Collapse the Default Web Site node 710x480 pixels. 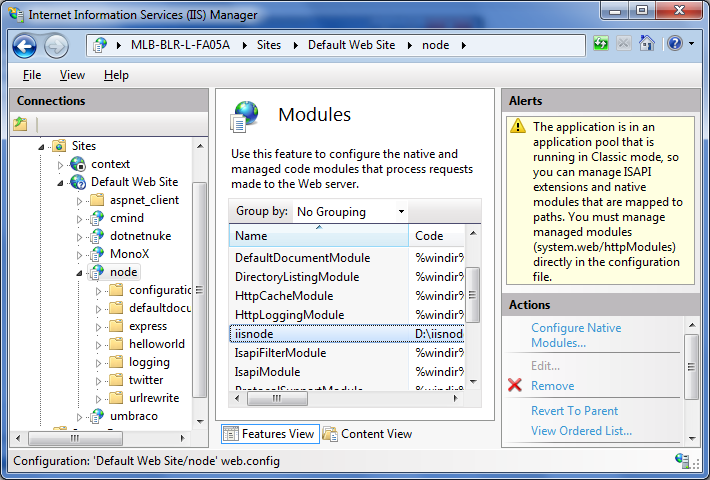click(x=60, y=183)
